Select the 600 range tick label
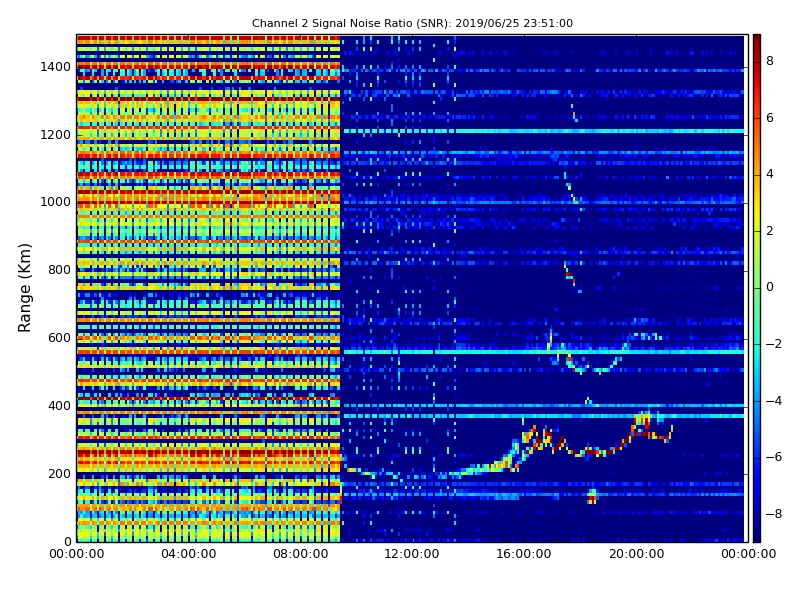800x600 pixels. click(x=59, y=338)
